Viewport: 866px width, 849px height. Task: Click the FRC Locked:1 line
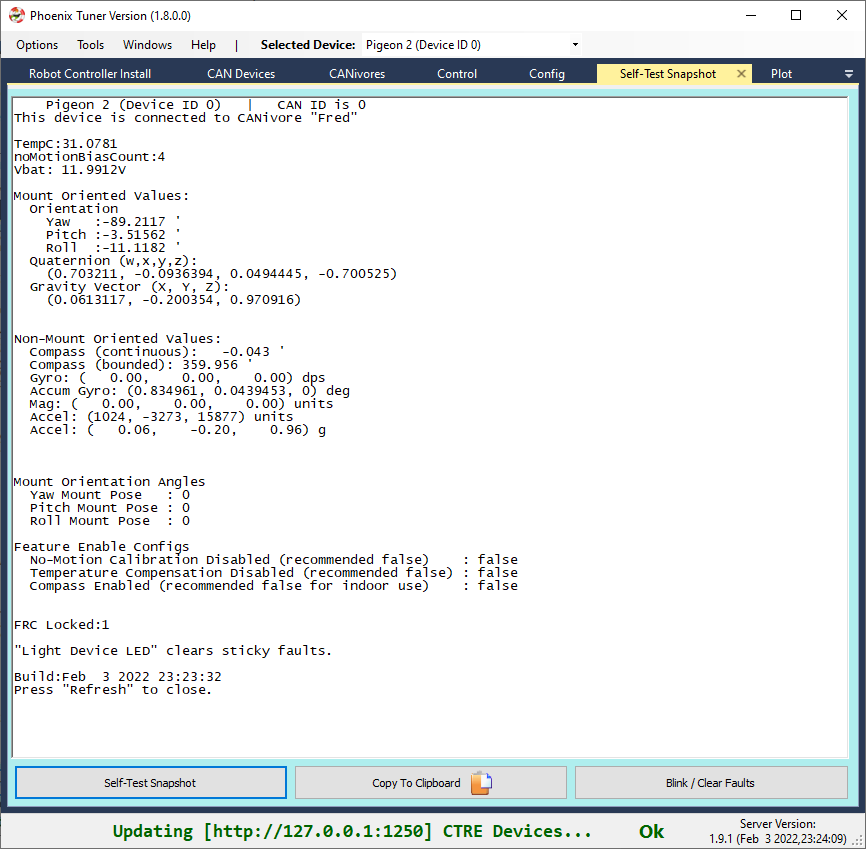coord(62,625)
